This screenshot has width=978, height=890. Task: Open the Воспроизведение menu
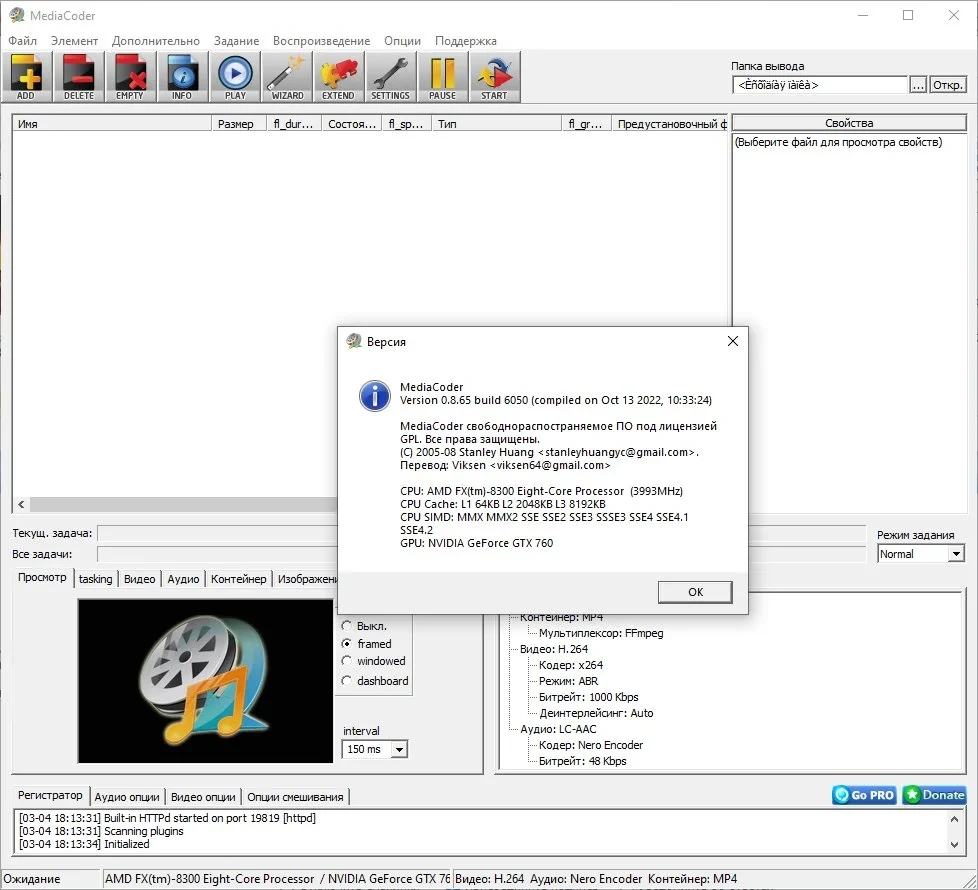[321, 41]
